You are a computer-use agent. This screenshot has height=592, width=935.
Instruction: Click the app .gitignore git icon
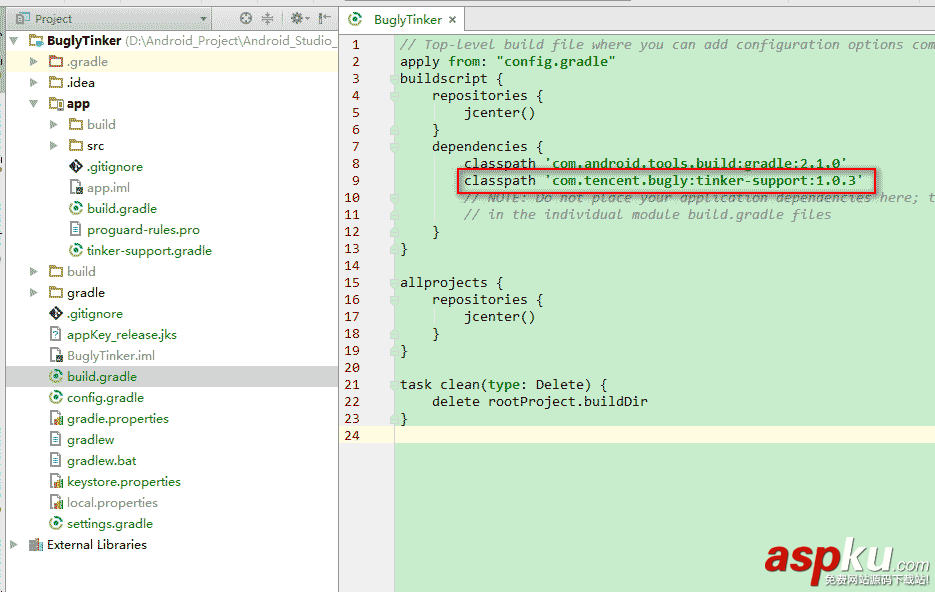[x=76, y=166]
